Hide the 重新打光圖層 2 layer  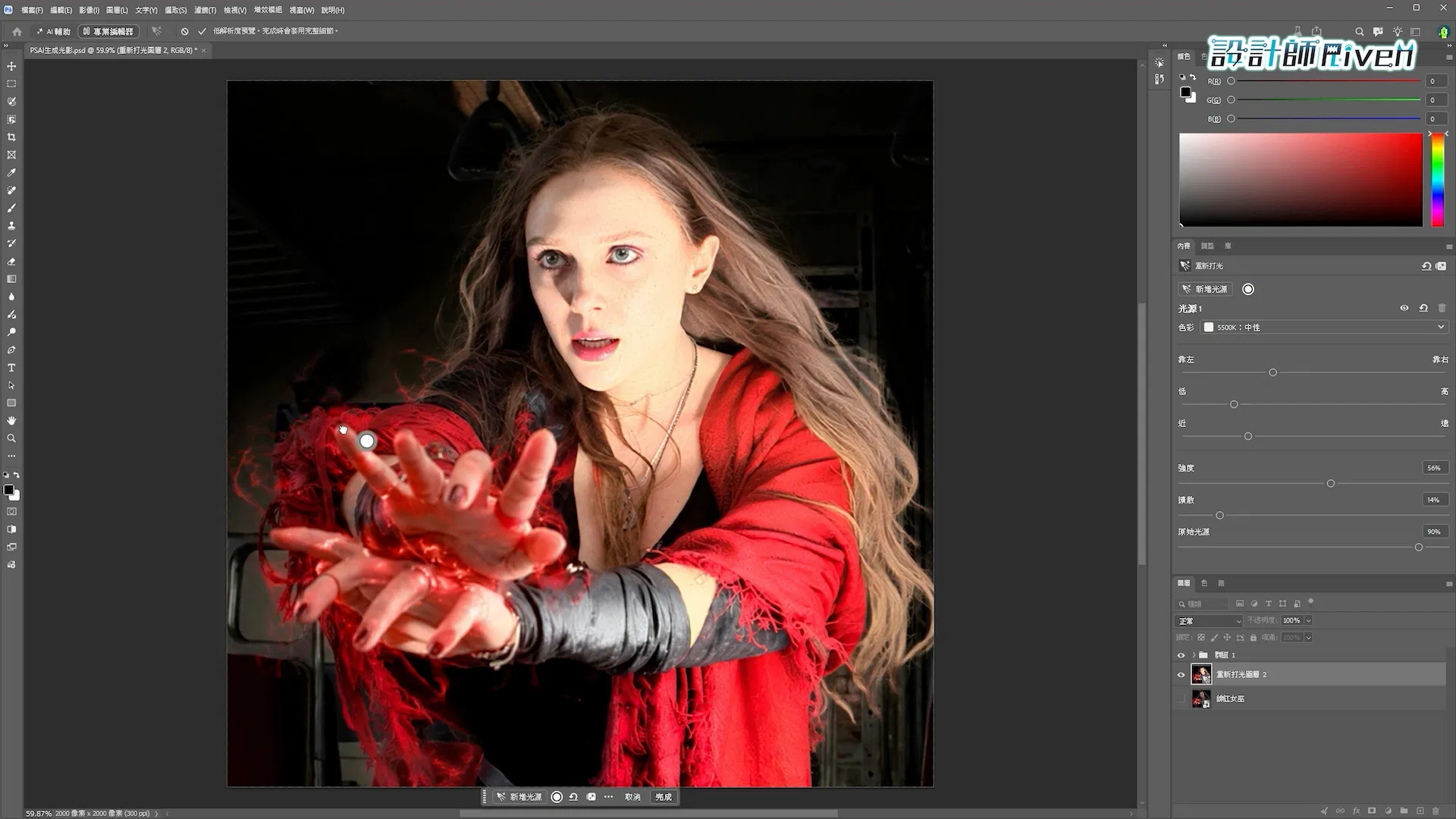[x=1181, y=675]
